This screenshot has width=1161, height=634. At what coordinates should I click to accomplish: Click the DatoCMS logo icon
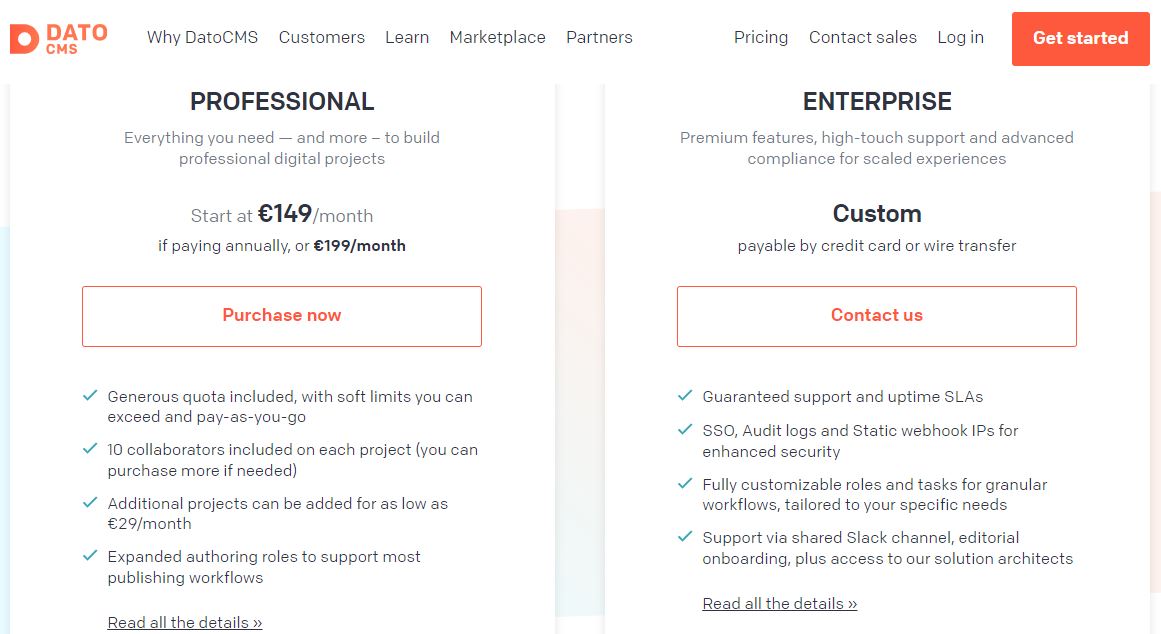pos(24,39)
